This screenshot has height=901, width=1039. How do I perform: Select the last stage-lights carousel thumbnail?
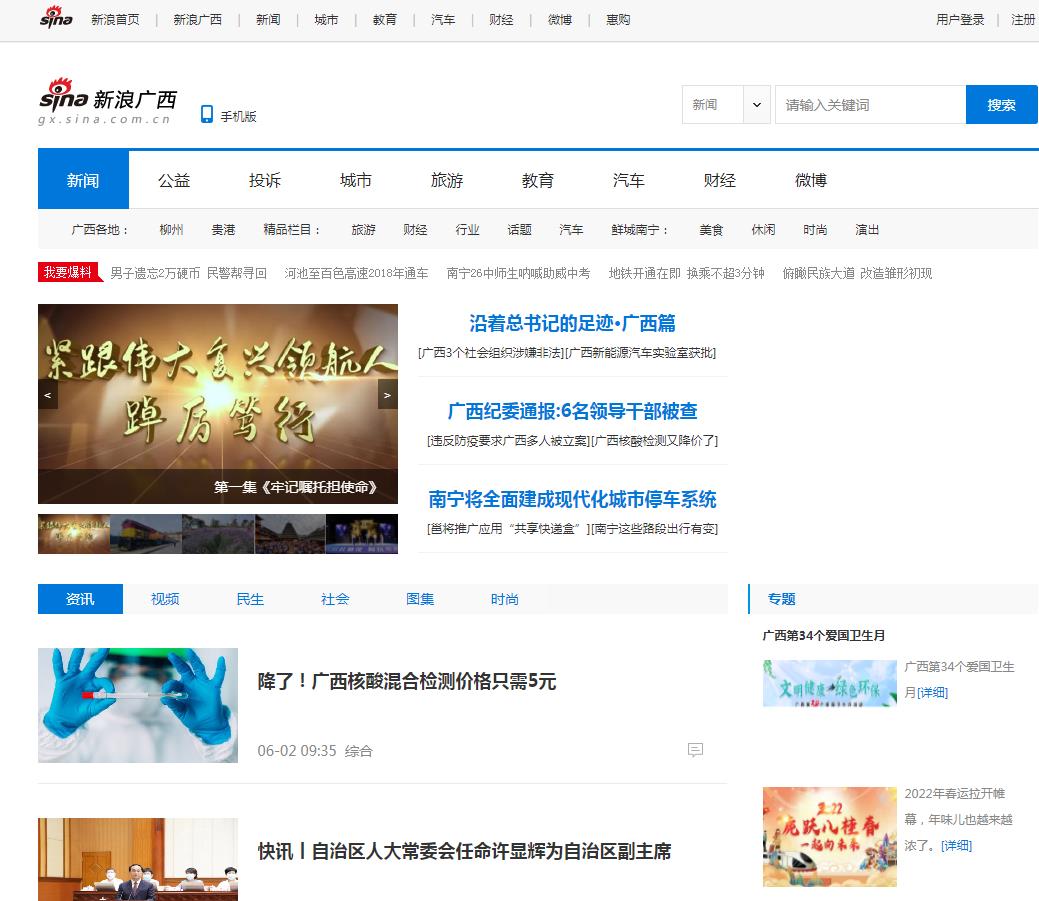(x=362, y=533)
